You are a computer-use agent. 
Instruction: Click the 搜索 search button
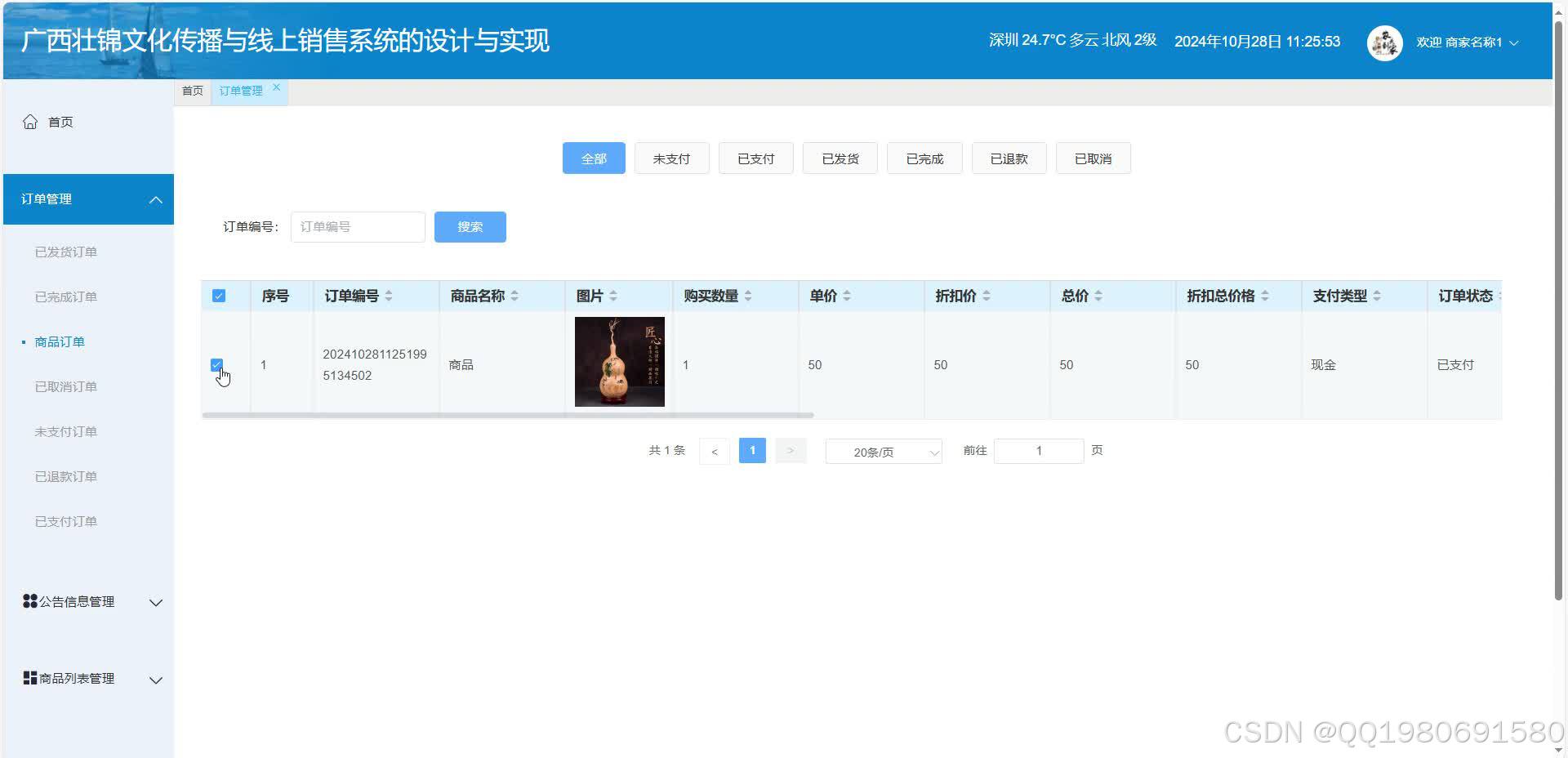[470, 226]
